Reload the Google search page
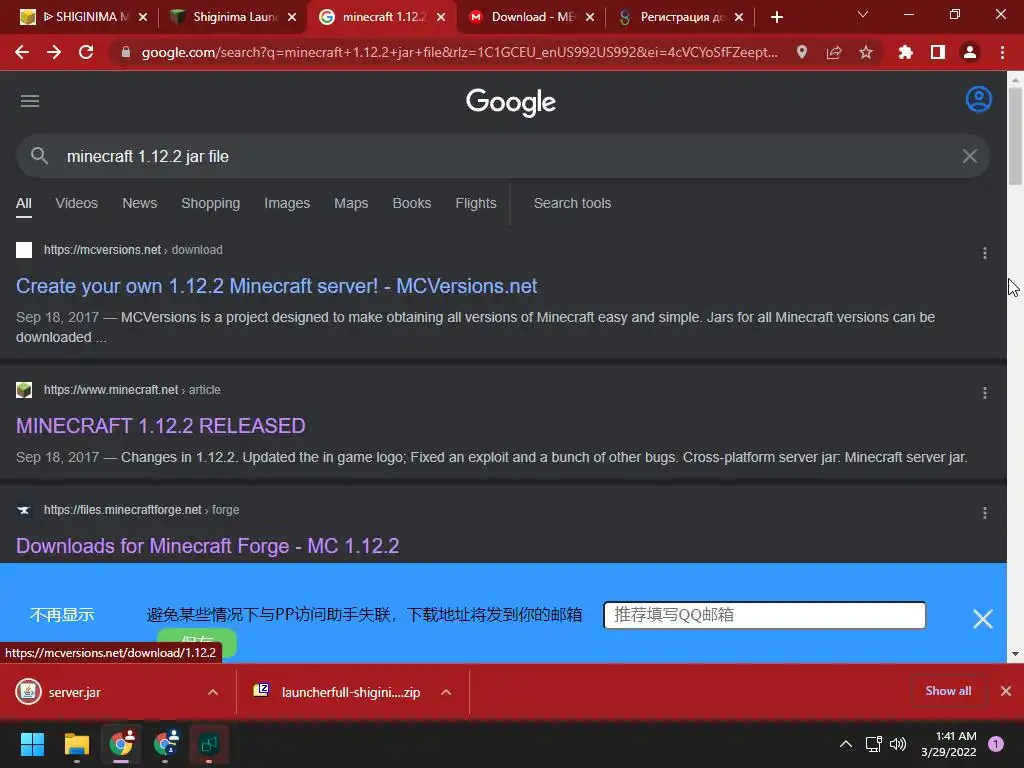The width and height of the screenshot is (1024, 768). point(86,52)
